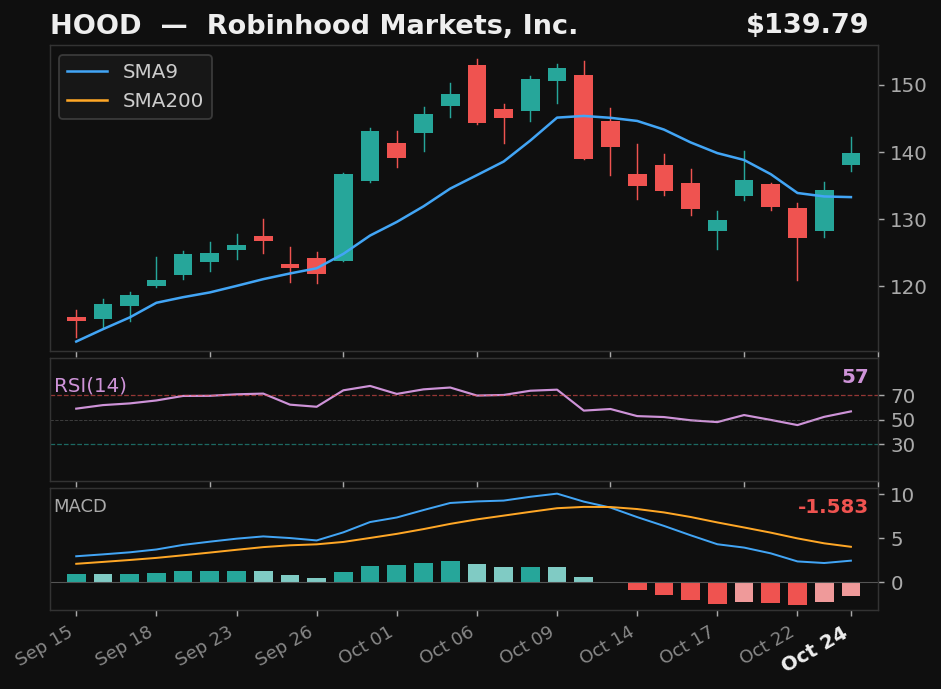
Task: Click the 5 tick on MACD axis
Action: click(x=897, y=539)
